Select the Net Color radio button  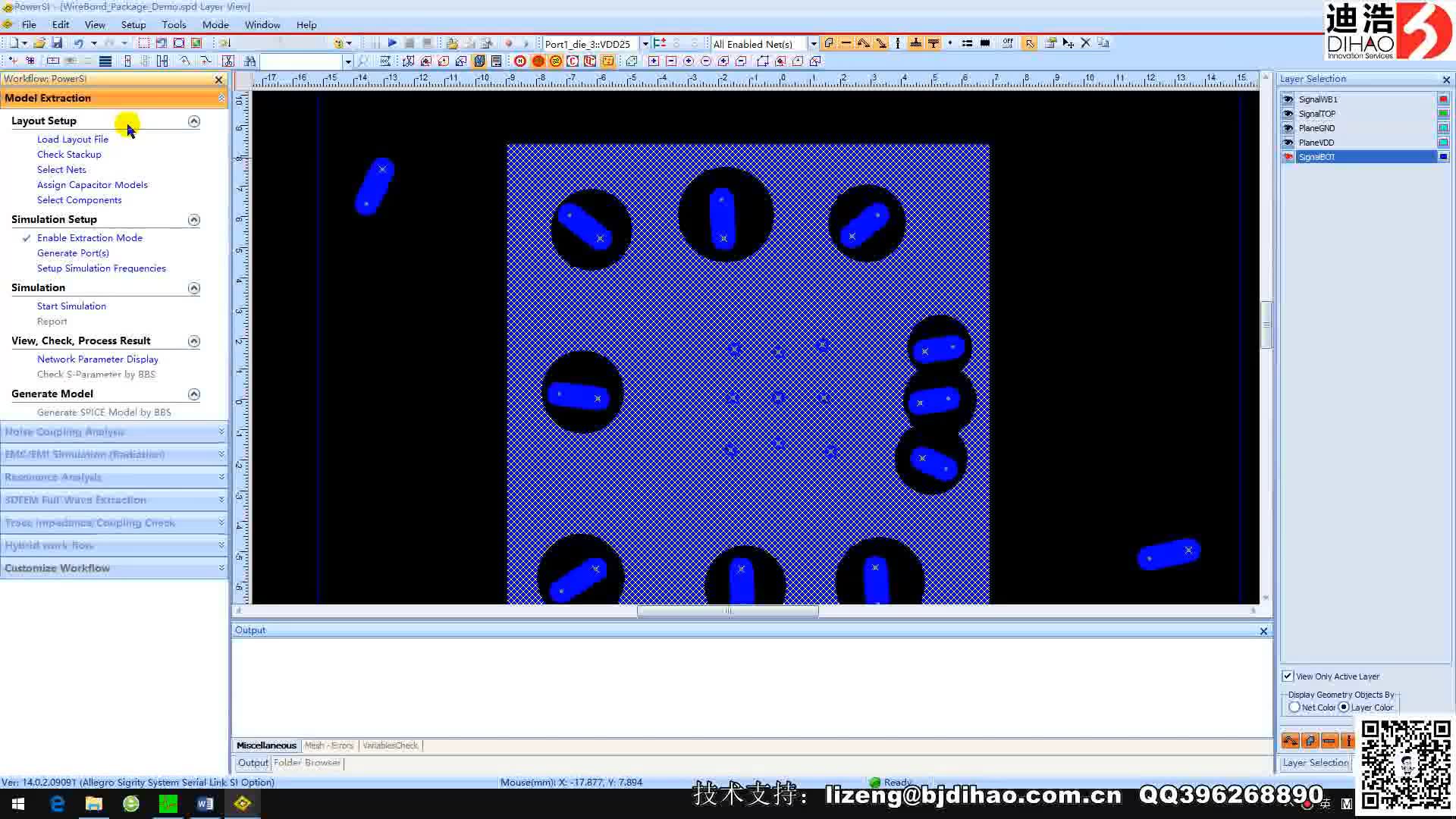(1294, 707)
